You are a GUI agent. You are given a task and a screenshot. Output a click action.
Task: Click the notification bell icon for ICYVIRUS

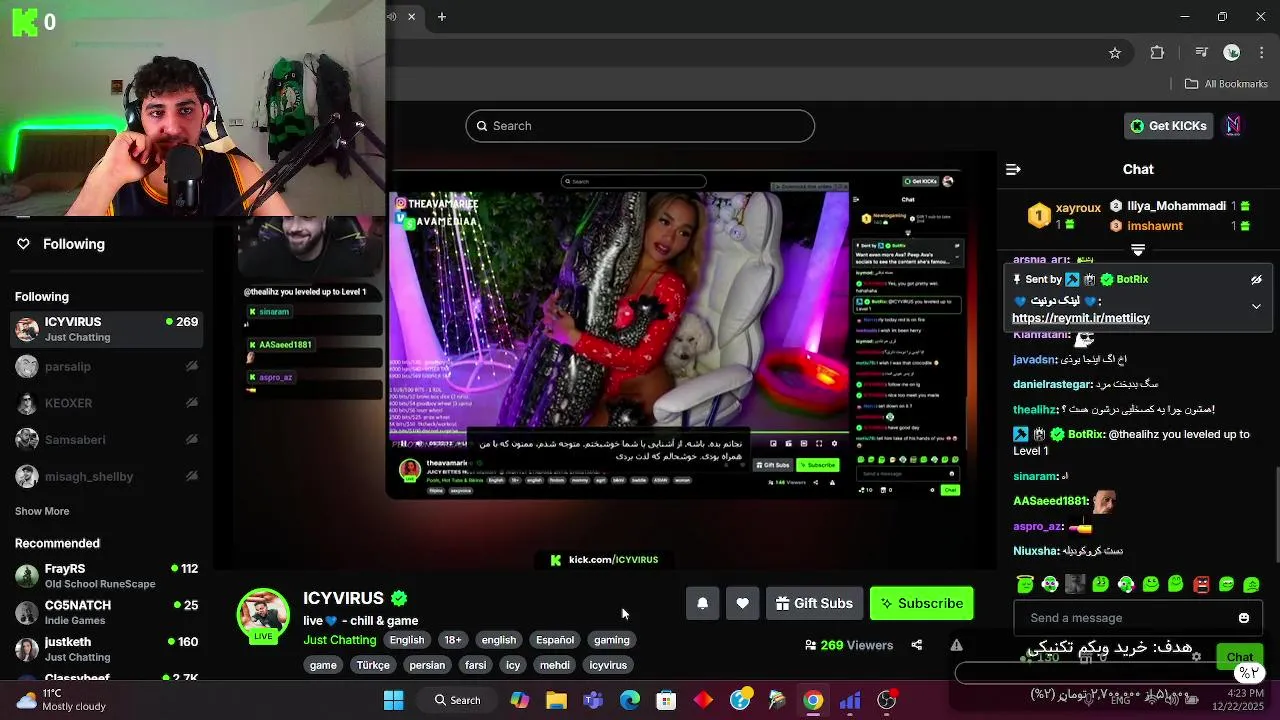coord(702,603)
